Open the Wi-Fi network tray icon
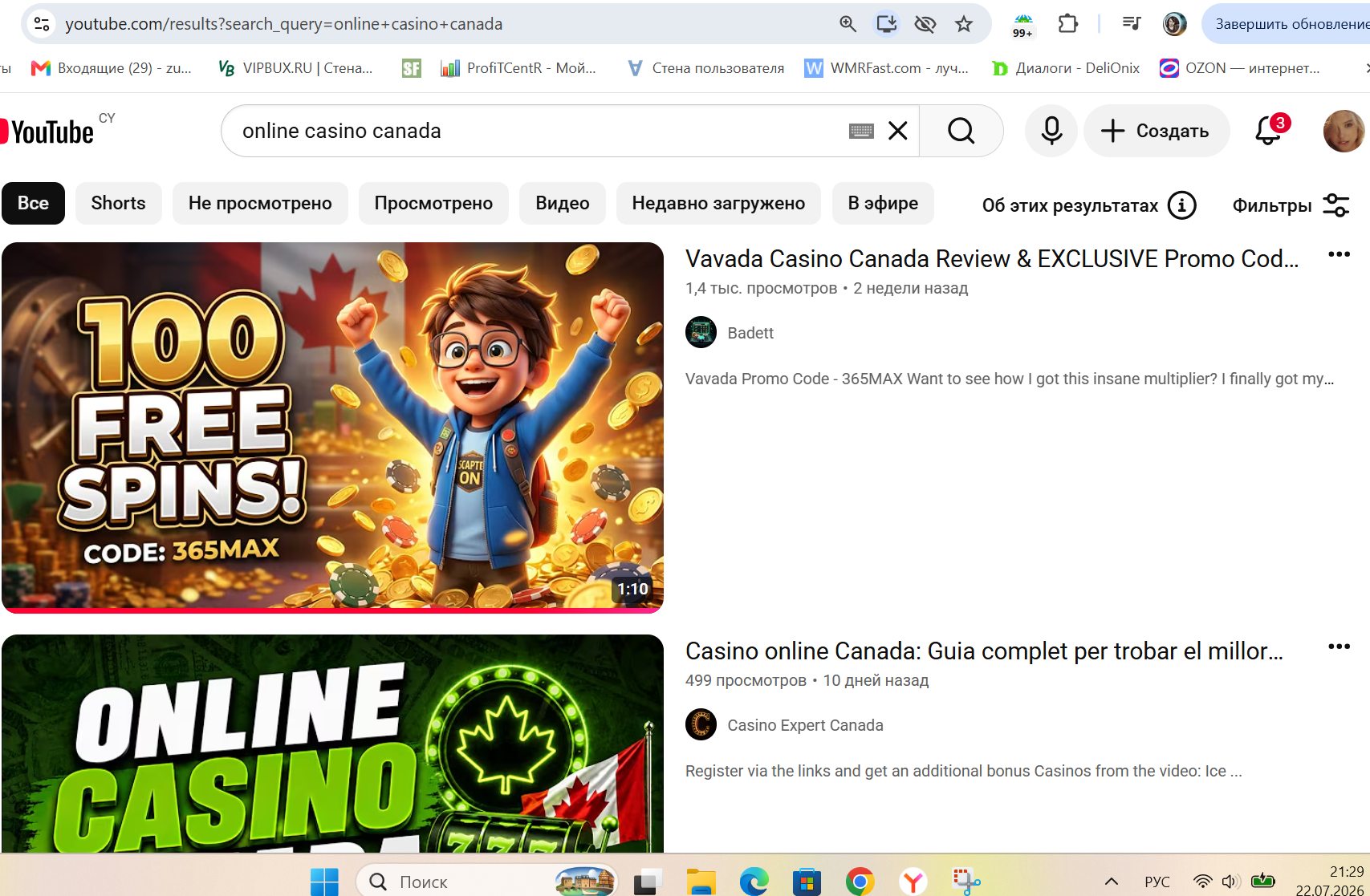 1202,882
